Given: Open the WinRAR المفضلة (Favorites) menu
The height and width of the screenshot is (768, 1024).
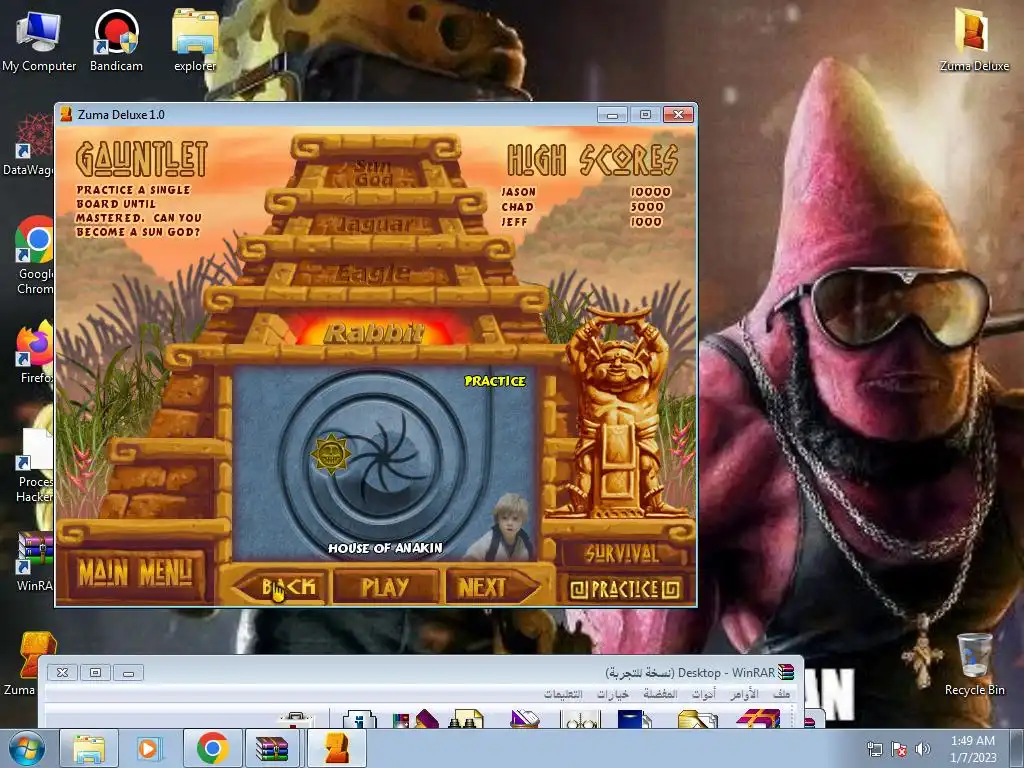Looking at the screenshot, I should pos(660,694).
